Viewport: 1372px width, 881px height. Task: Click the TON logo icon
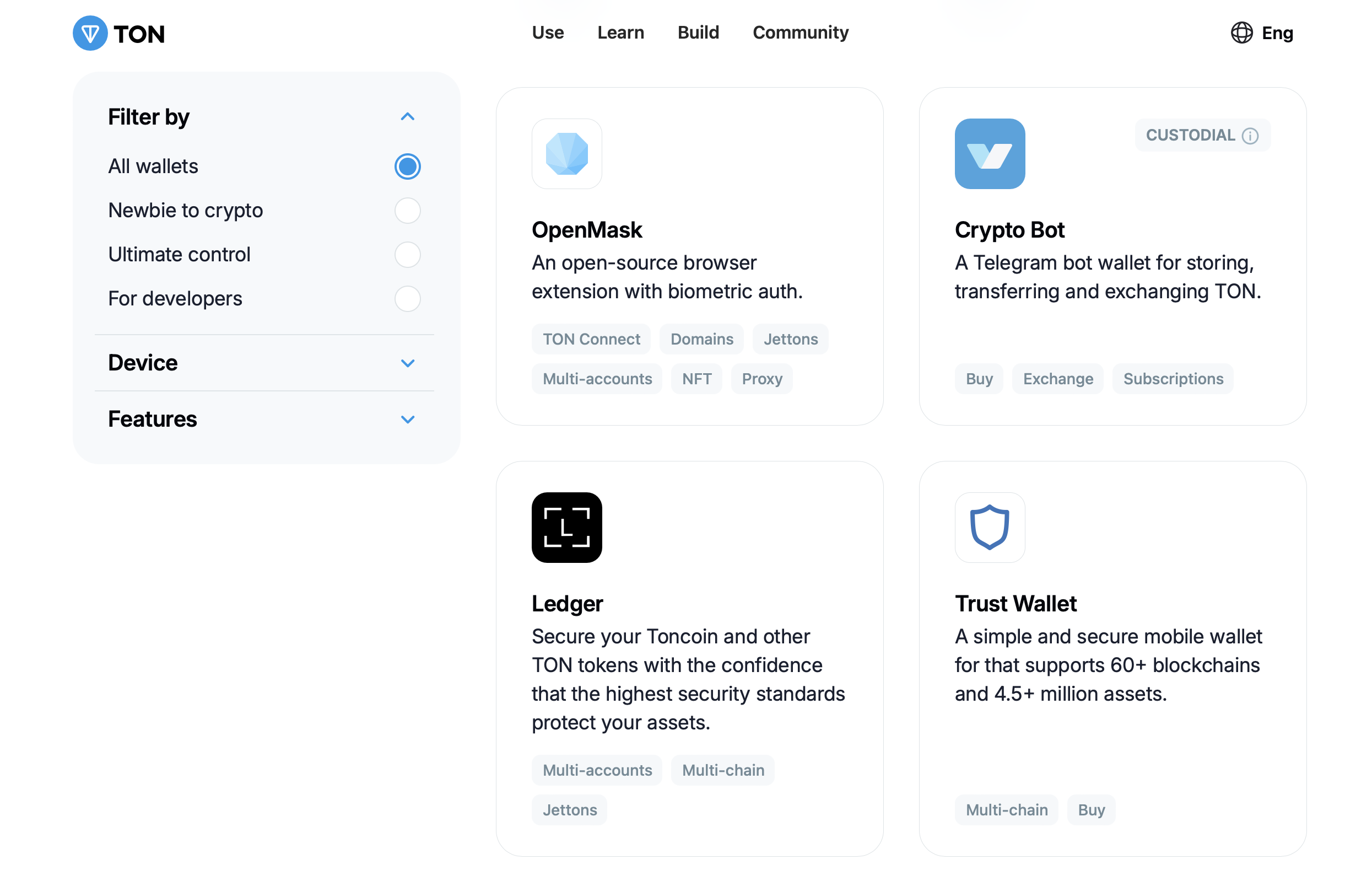pyautogui.click(x=90, y=34)
